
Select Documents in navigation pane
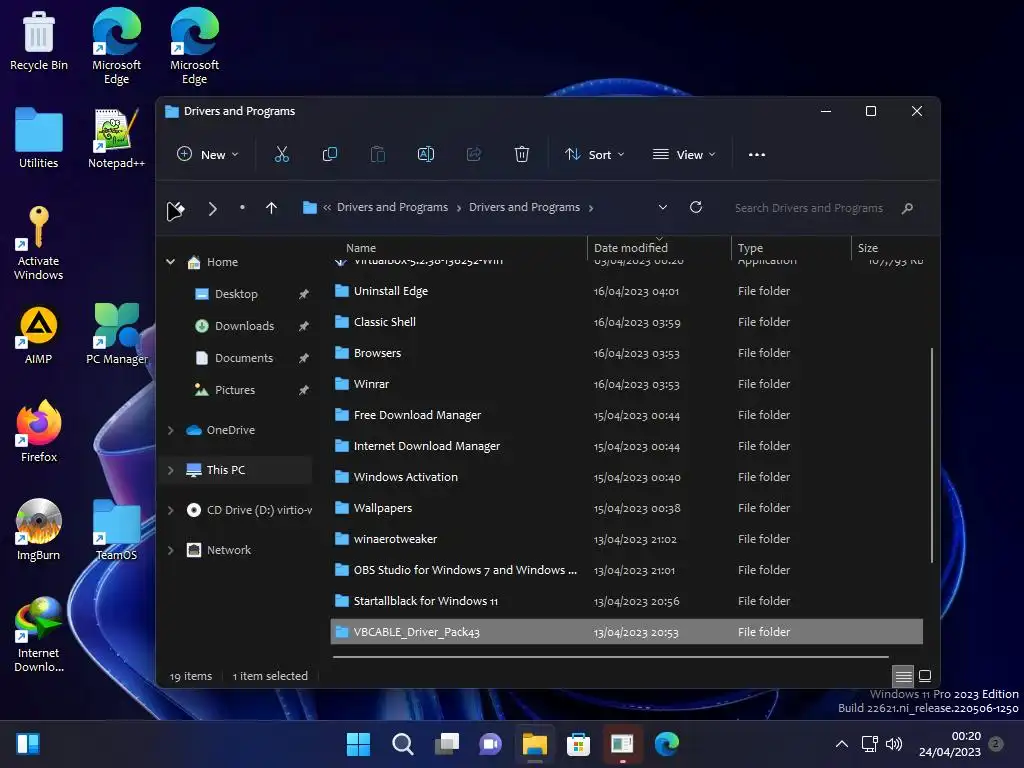click(244, 358)
